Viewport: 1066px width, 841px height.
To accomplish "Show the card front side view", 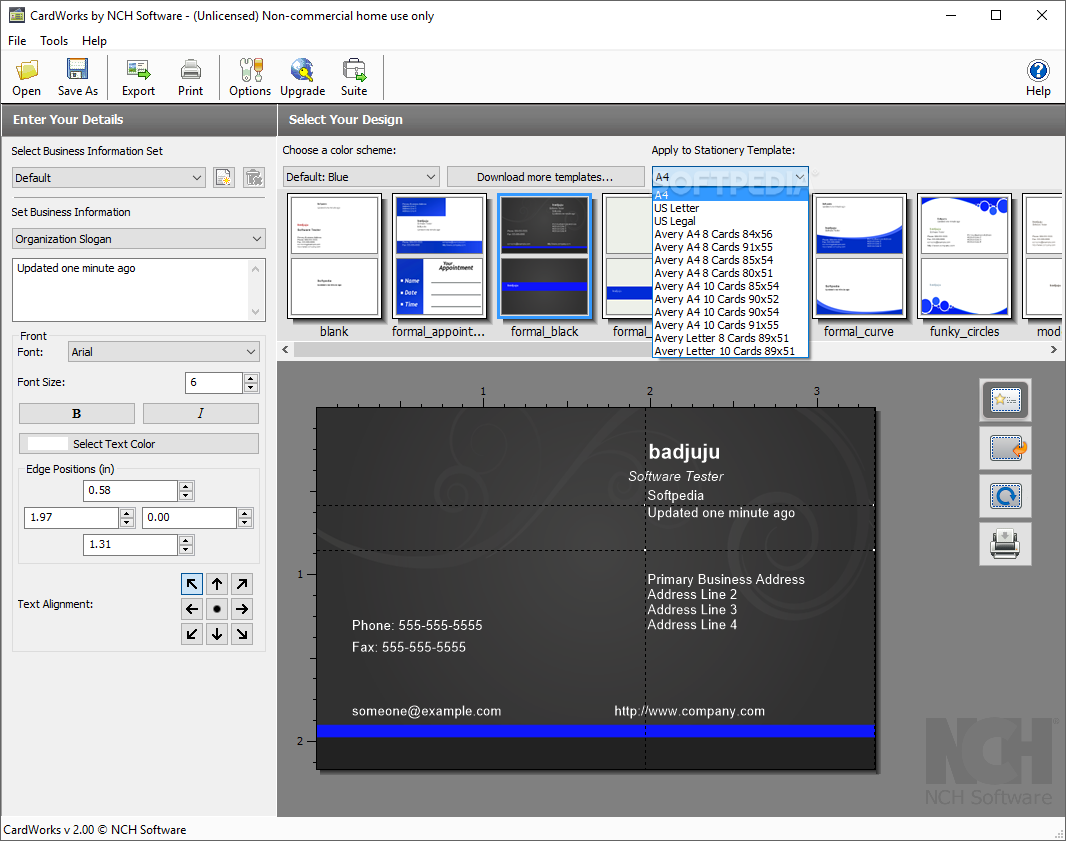I will [x=1005, y=400].
